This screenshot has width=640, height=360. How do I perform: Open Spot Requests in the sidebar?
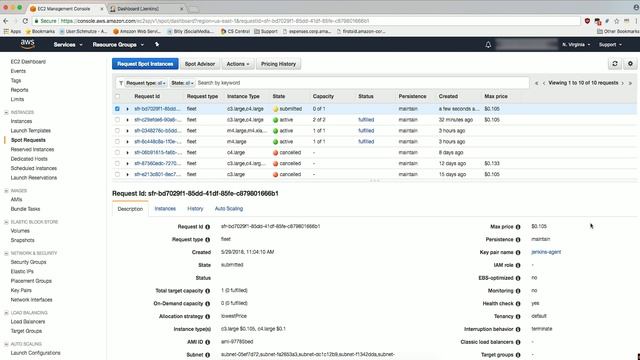pyautogui.click(x=28, y=140)
